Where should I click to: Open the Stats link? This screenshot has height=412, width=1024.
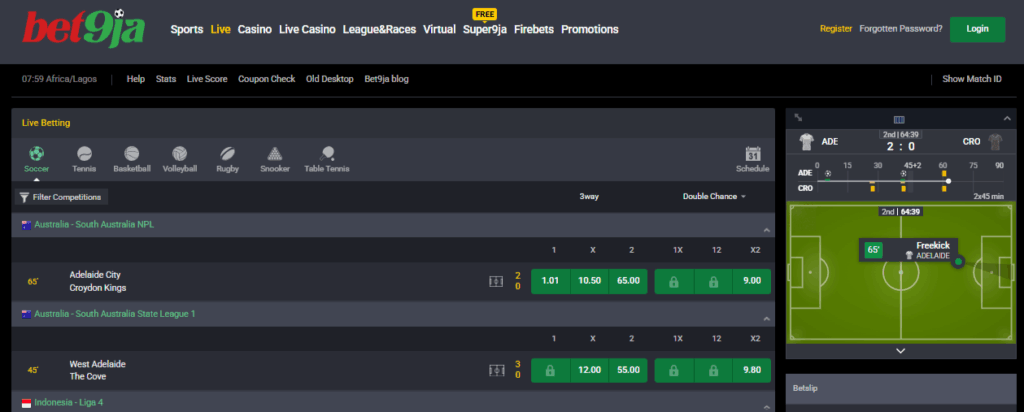166,79
